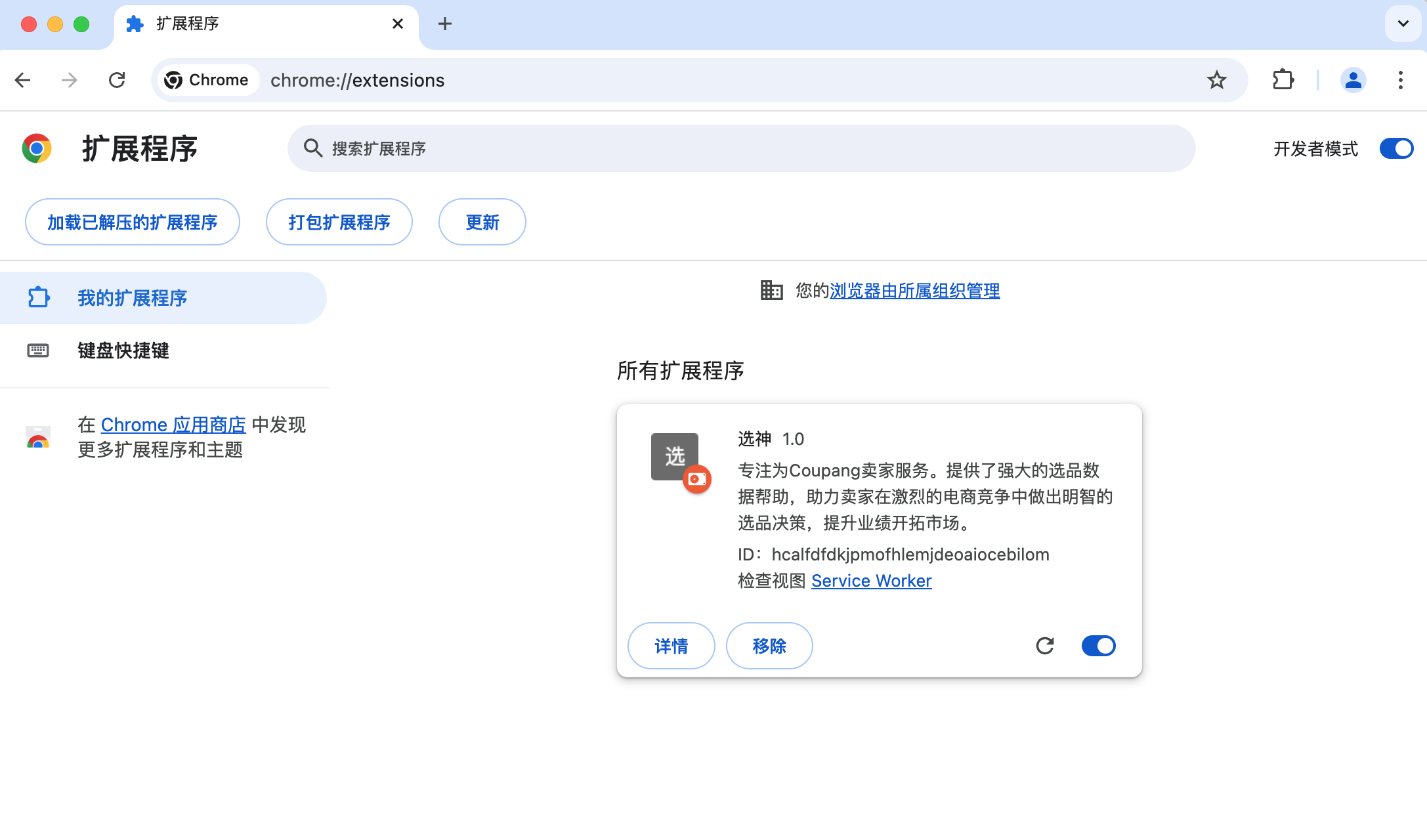Open Chrome's three-dot menu

coord(1400,79)
